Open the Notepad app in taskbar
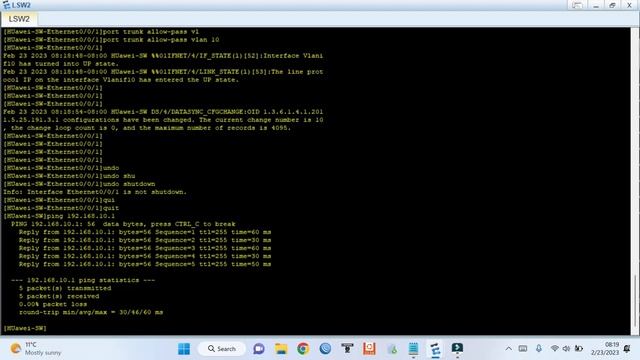 click(x=413, y=349)
